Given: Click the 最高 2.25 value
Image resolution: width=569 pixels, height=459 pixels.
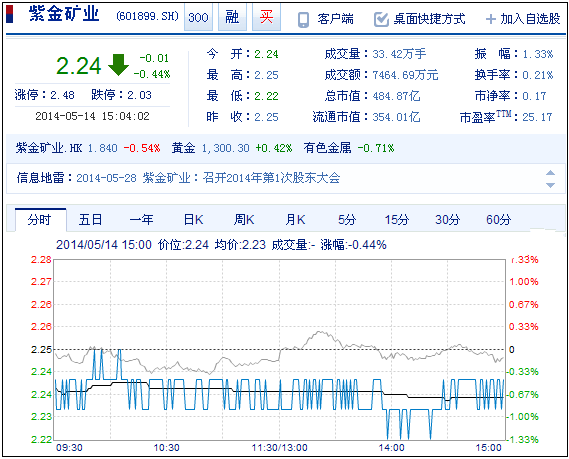Looking at the screenshot, I should (266, 75).
